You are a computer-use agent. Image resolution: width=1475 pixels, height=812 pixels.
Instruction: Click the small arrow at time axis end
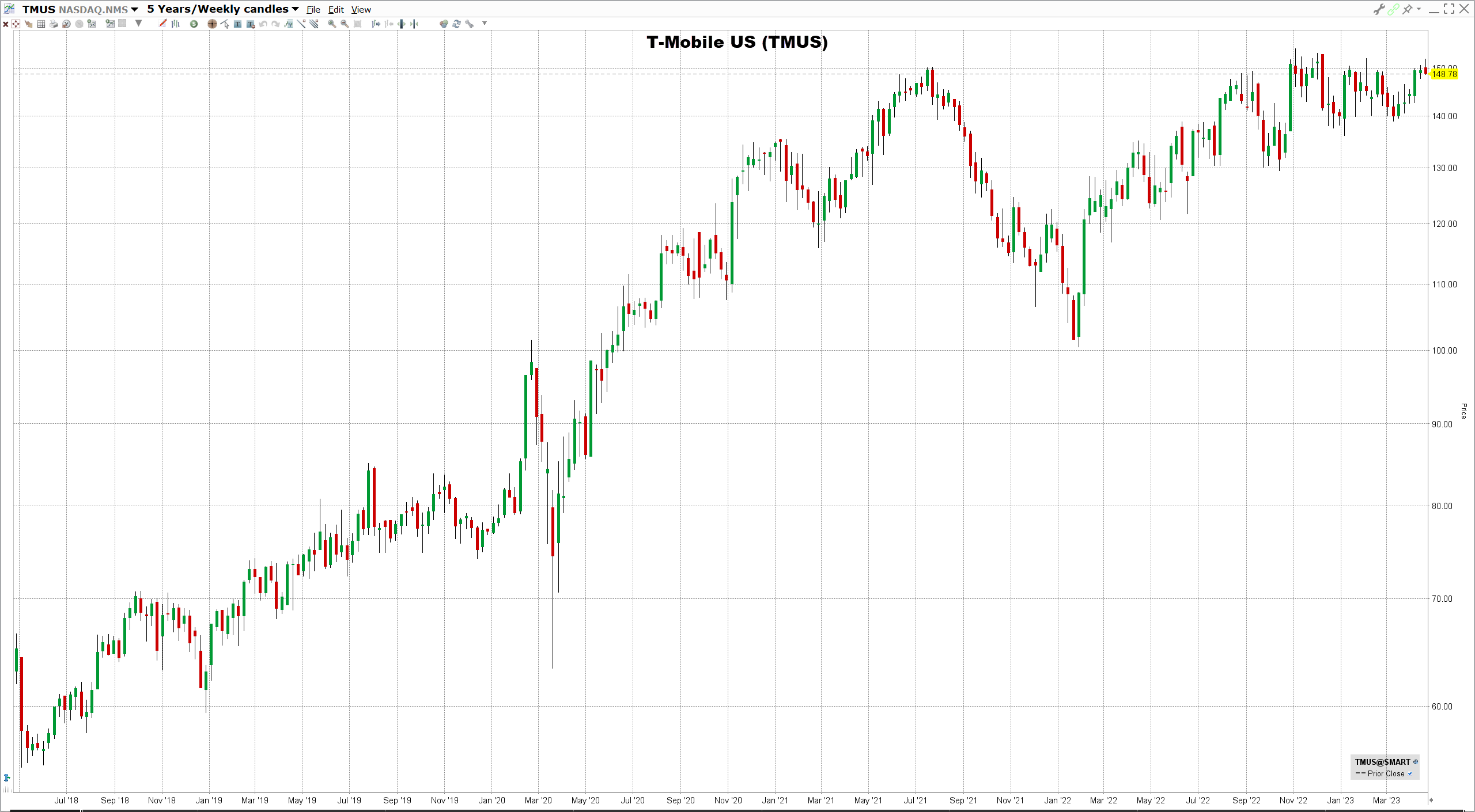click(1431, 800)
